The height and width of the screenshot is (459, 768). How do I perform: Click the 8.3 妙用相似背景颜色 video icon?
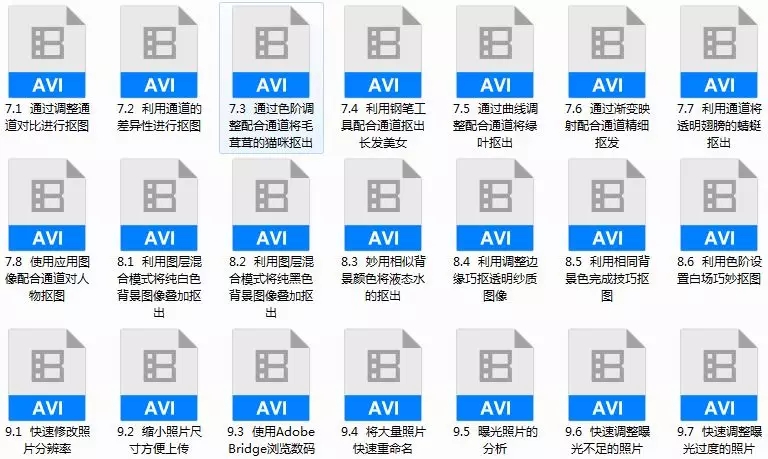[383, 205]
